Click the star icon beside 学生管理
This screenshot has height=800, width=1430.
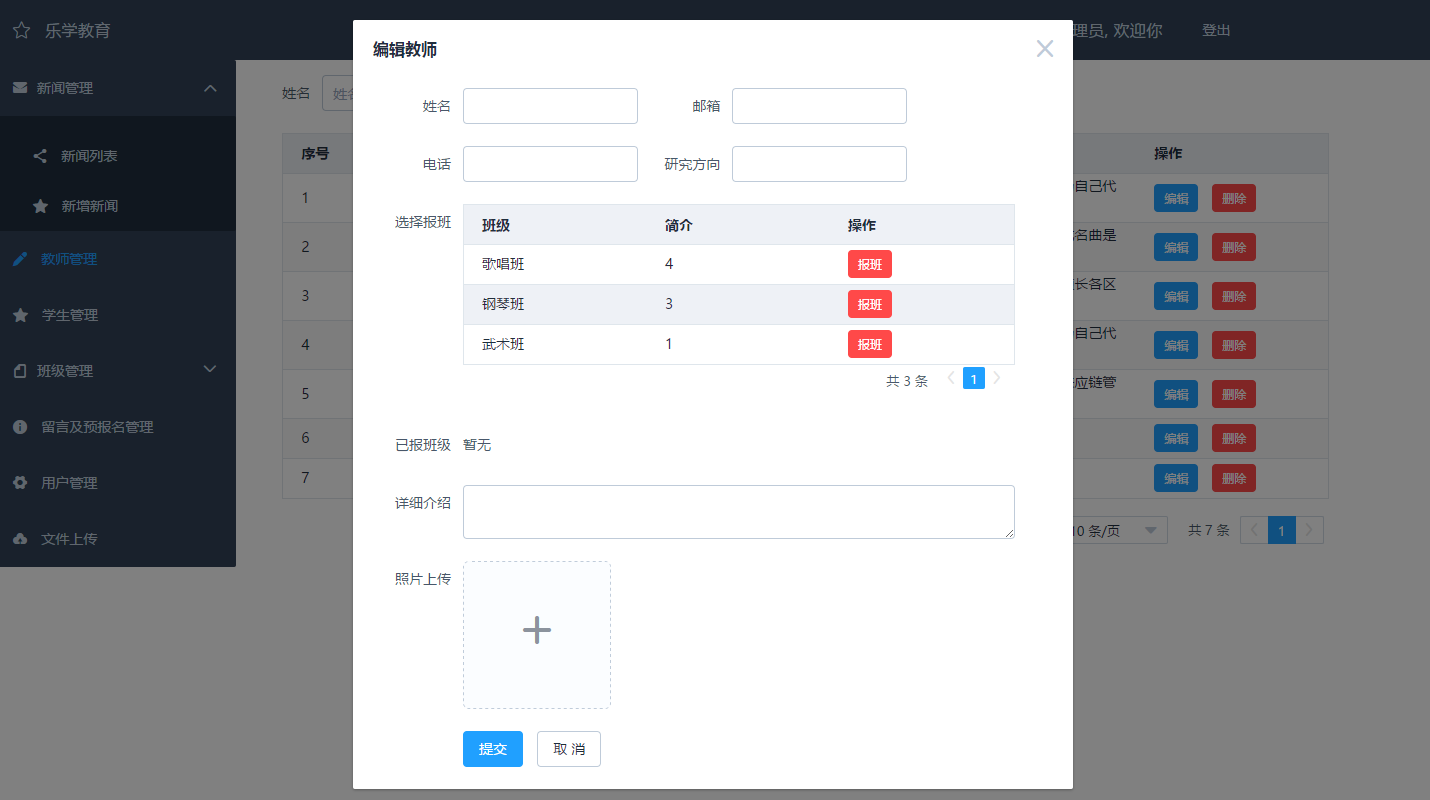pos(20,315)
